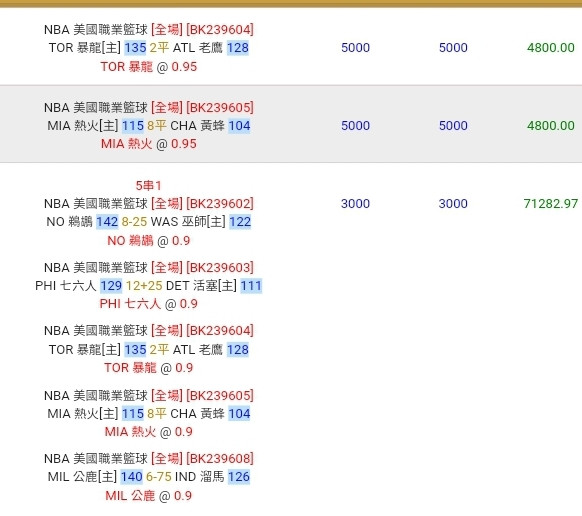Open game code BK239602
The height and width of the screenshot is (516, 582).
pyautogui.click(x=220, y=203)
